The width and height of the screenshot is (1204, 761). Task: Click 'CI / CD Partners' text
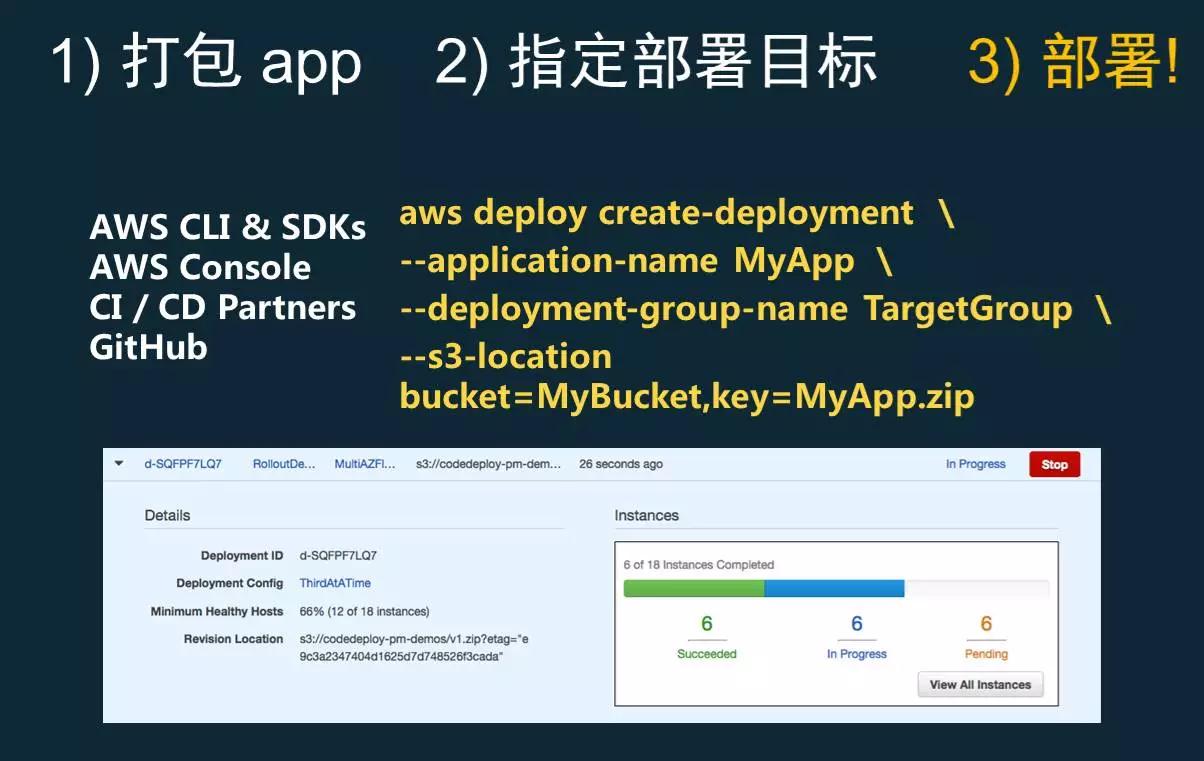(223, 308)
